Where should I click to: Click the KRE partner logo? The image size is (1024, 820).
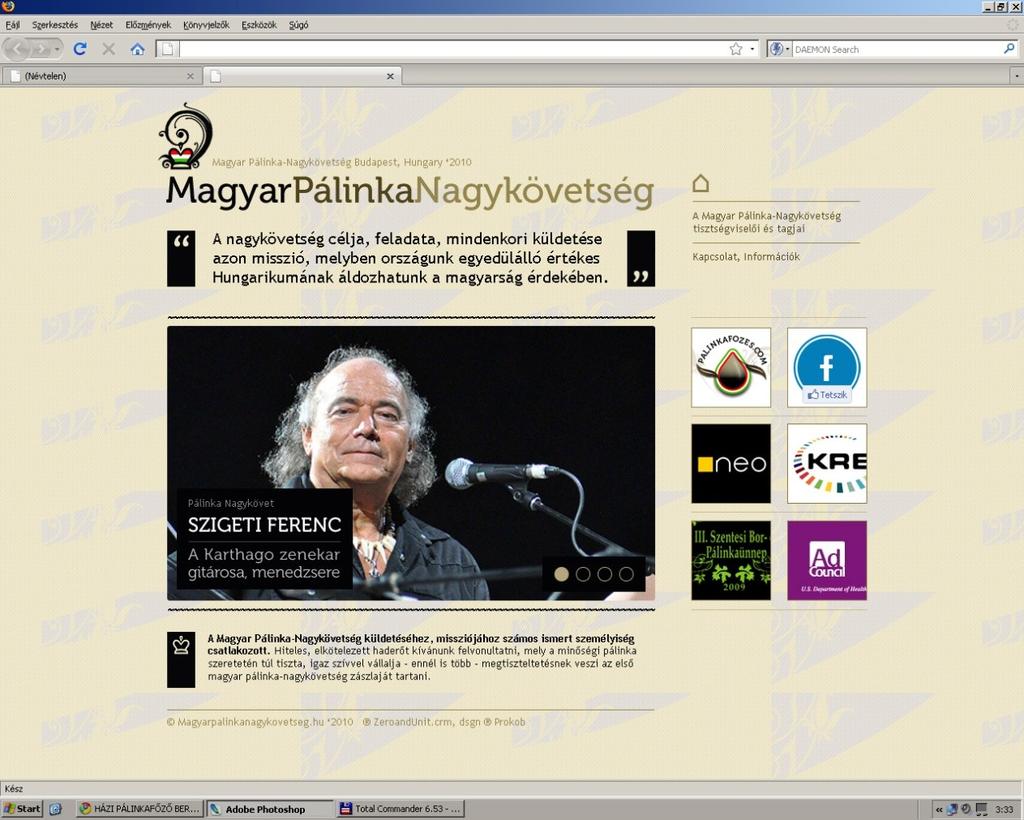(x=827, y=464)
